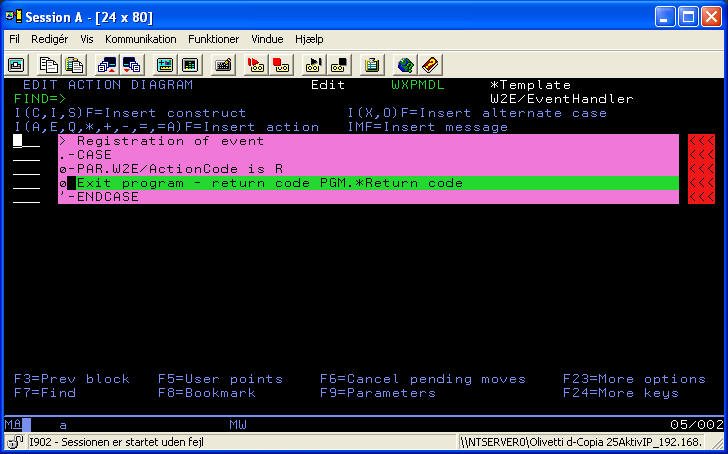Screen dimensions: 728x454
Task: Click the F8=Bookmark hotspot
Action: coord(207,393)
